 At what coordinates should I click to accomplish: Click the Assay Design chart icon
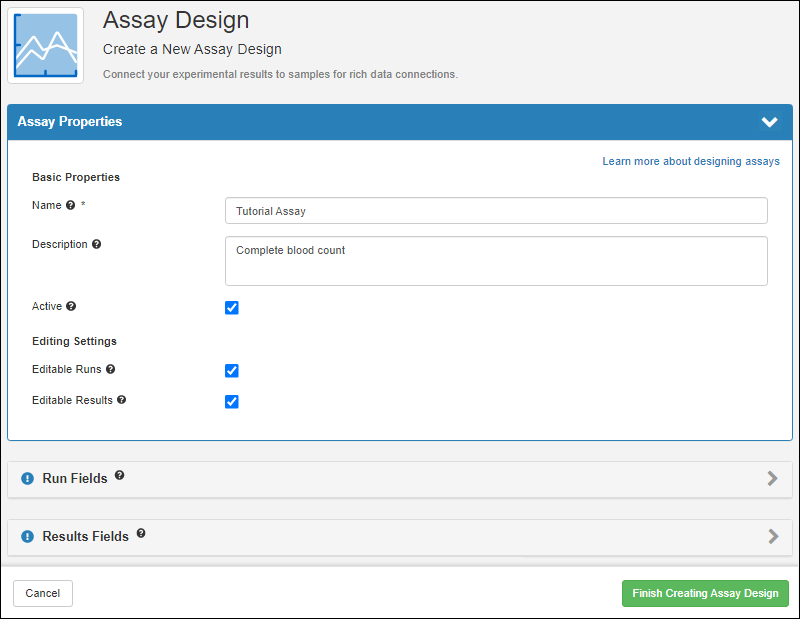46,45
